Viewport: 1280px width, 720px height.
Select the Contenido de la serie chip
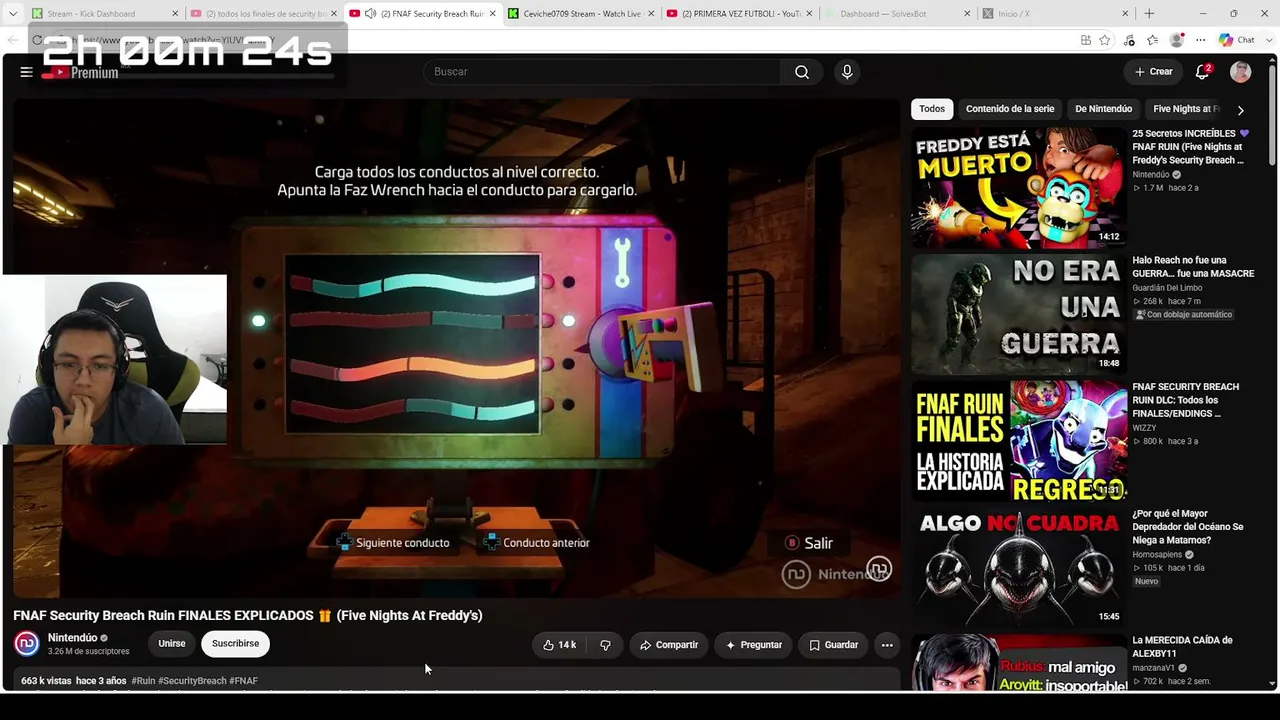pos(1010,109)
